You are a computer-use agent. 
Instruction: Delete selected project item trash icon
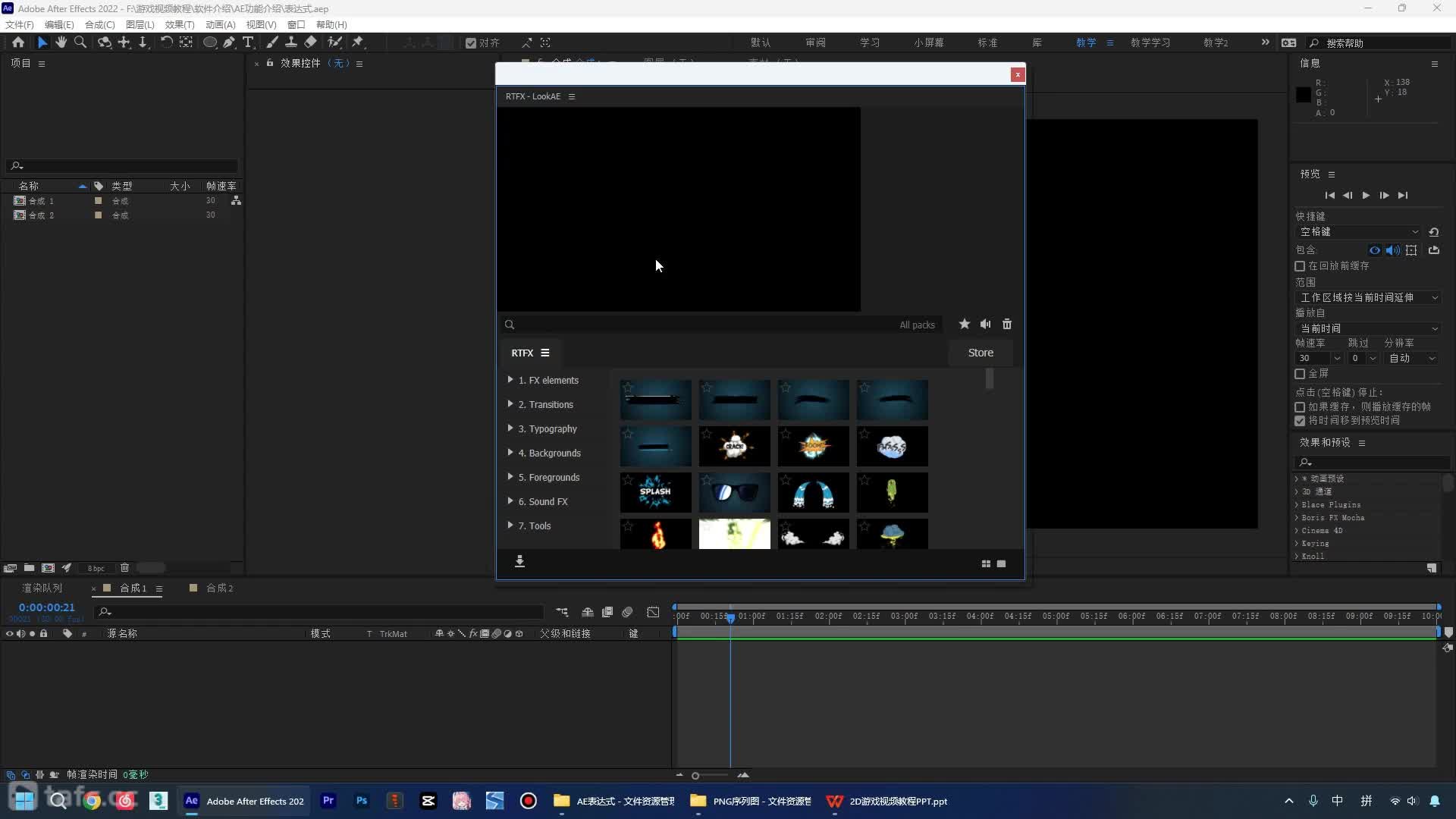point(124,568)
